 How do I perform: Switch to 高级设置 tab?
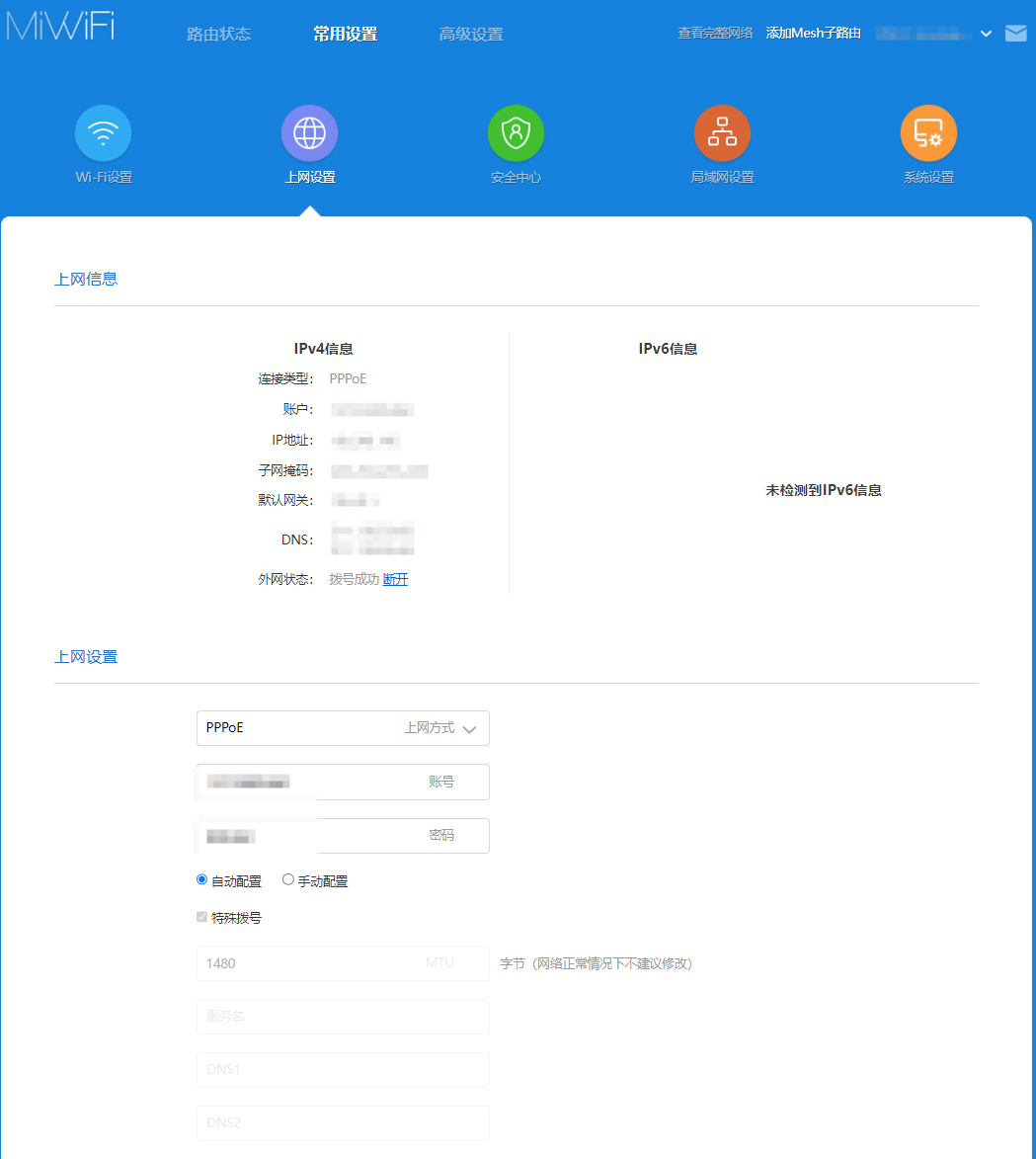coord(471,35)
